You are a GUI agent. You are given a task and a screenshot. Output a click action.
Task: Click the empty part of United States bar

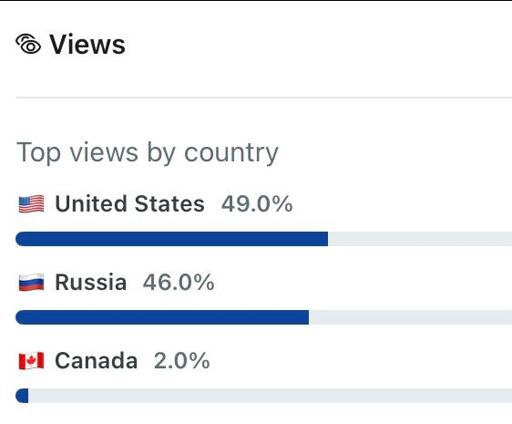click(x=420, y=239)
